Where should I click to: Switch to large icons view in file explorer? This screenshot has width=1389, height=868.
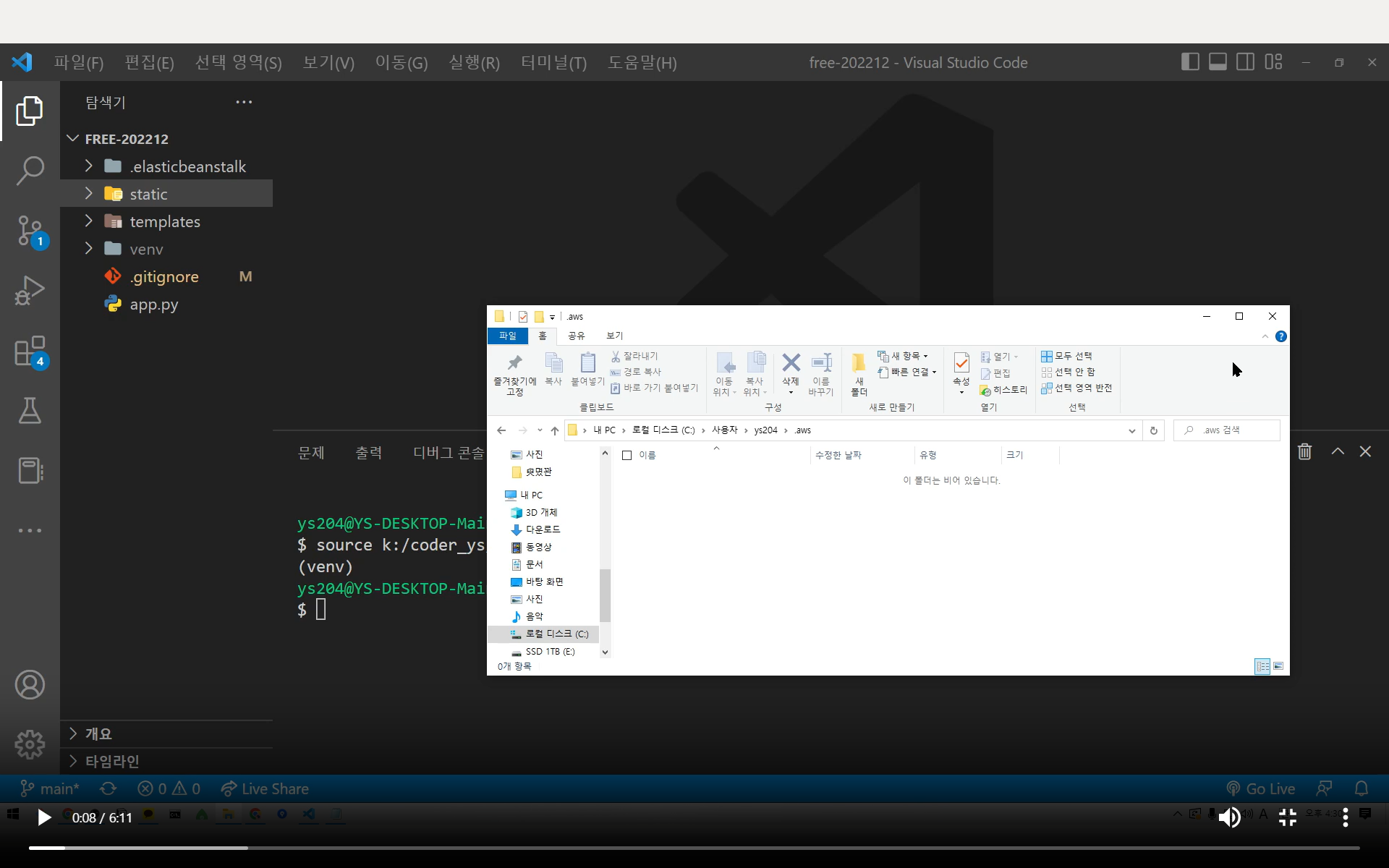(x=1278, y=666)
